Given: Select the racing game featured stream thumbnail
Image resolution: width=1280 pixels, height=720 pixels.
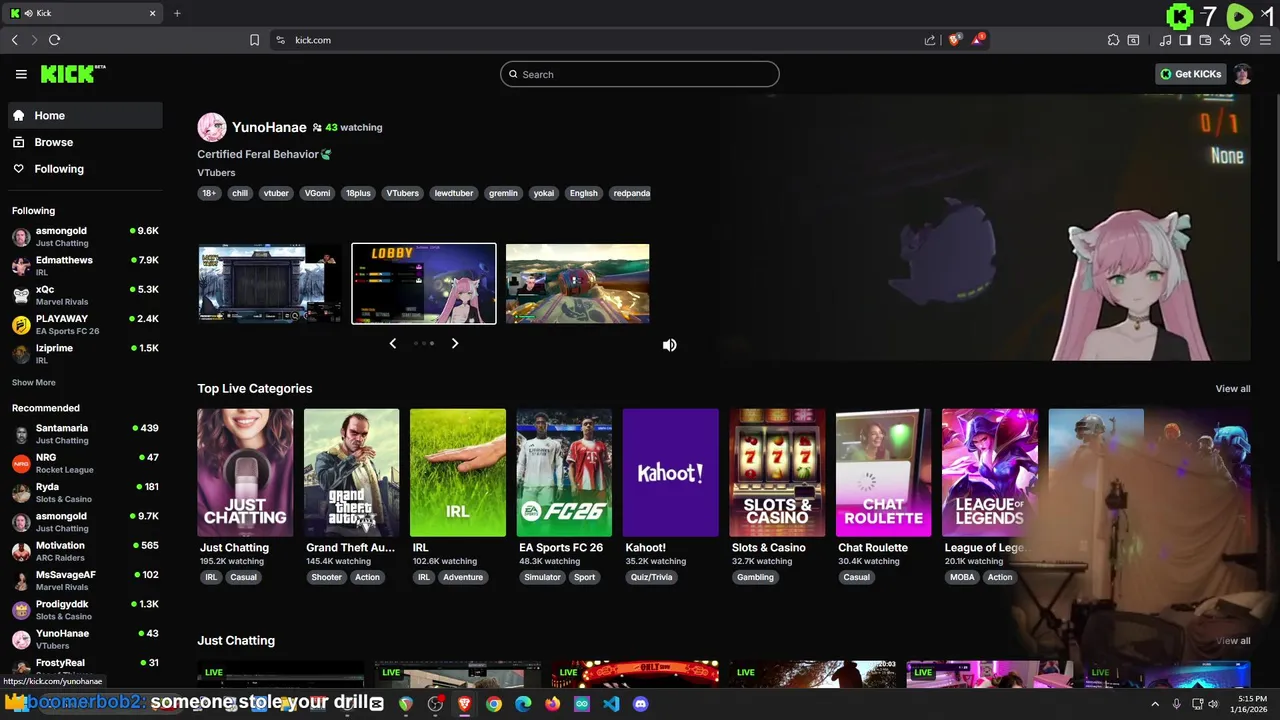Looking at the screenshot, I should click(578, 283).
